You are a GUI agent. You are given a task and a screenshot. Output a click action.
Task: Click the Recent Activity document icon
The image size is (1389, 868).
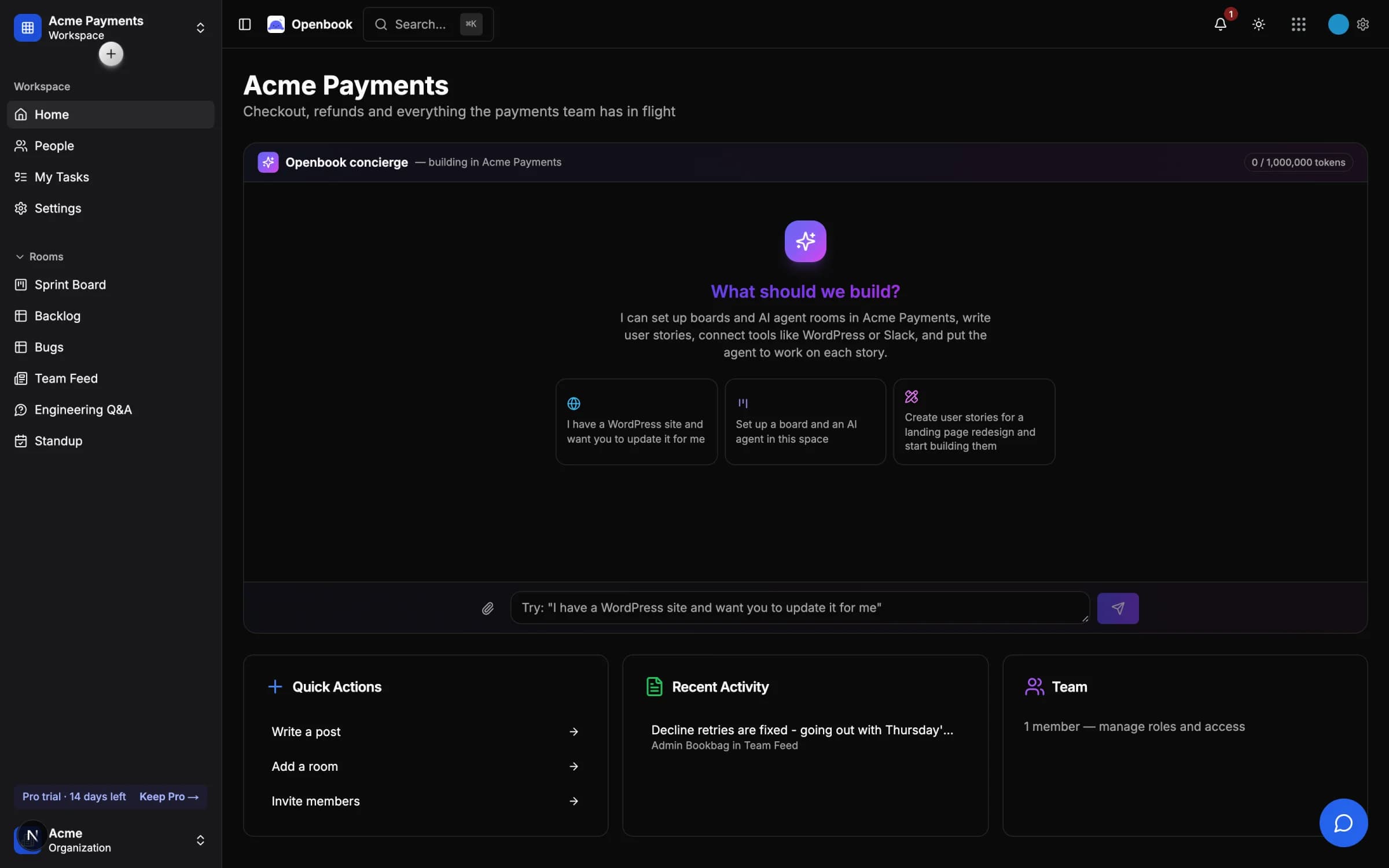point(654,687)
